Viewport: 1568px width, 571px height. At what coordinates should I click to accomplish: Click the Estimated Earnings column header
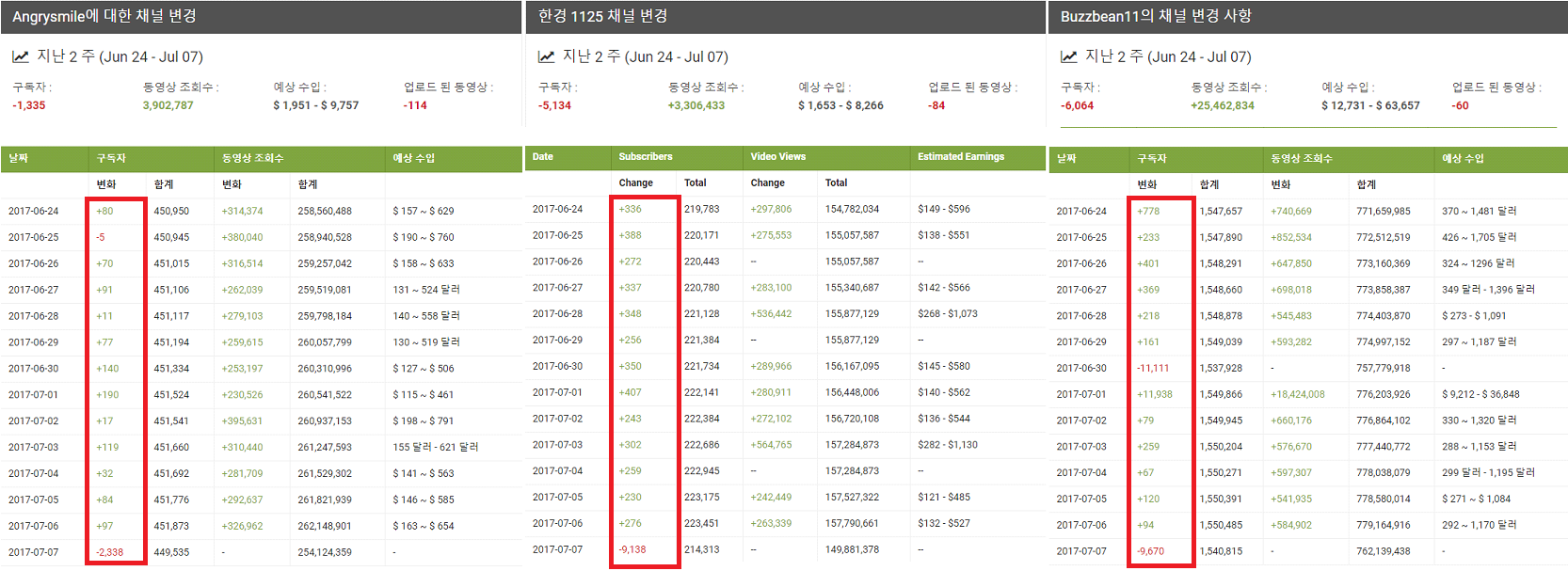pyautogui.click(x=961, y=157)
